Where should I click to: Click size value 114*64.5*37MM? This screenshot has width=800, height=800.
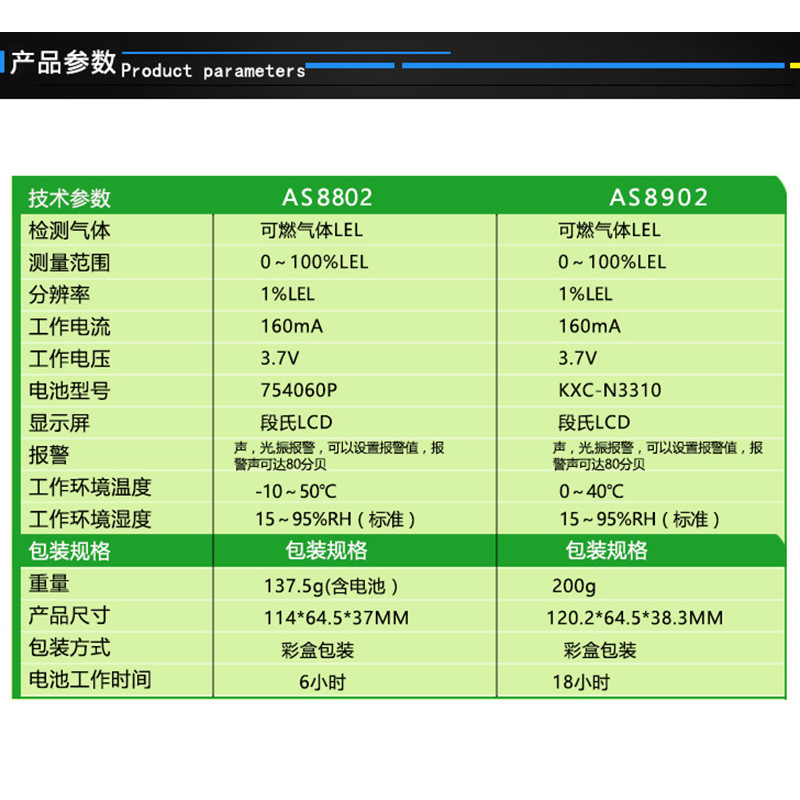point(336,618)
